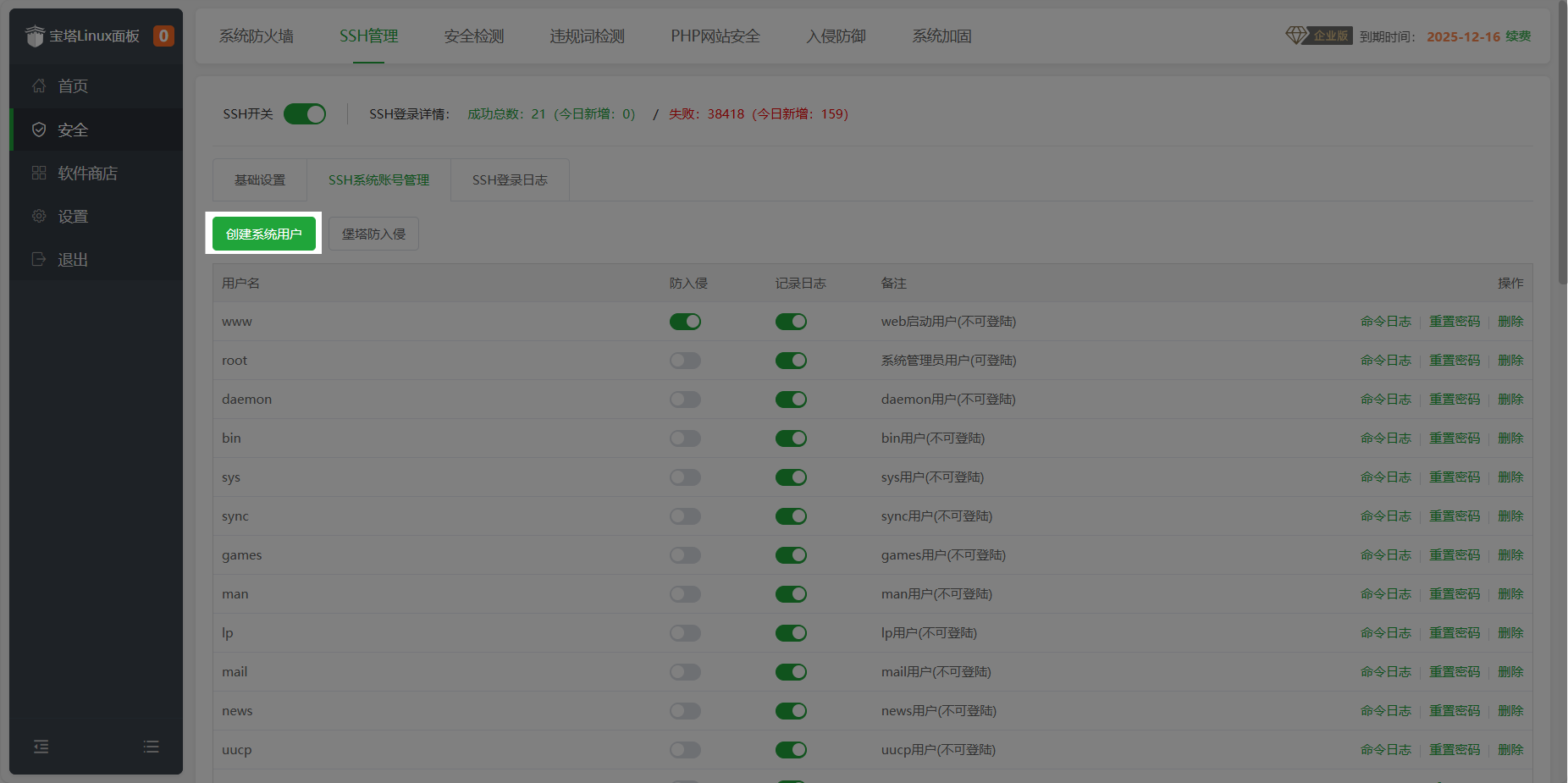Screen dimensions: 1568x783
Task: Open software store grid icon
Action: coord(39,173)
